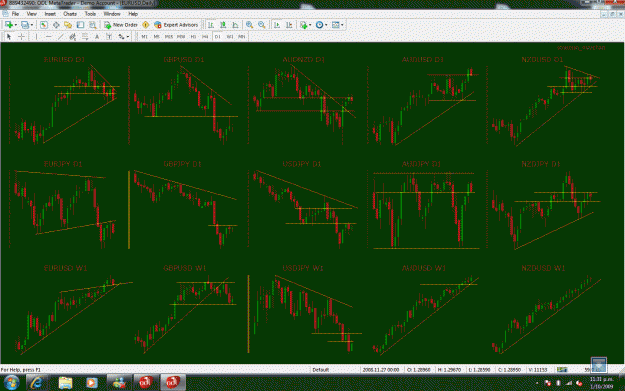The width and height of the screenshot is (625, 391).
Task: Switch to H1 timeframe
Action: (x=193, y=37)
